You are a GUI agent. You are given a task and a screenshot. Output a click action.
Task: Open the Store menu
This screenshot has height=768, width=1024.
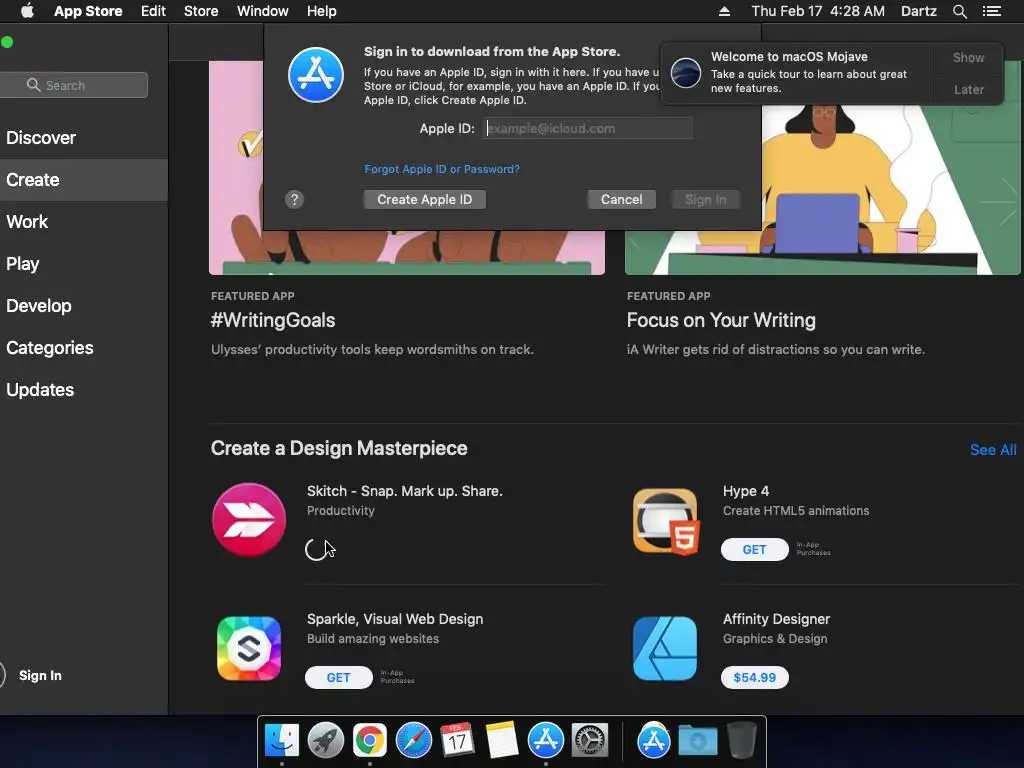201,11
